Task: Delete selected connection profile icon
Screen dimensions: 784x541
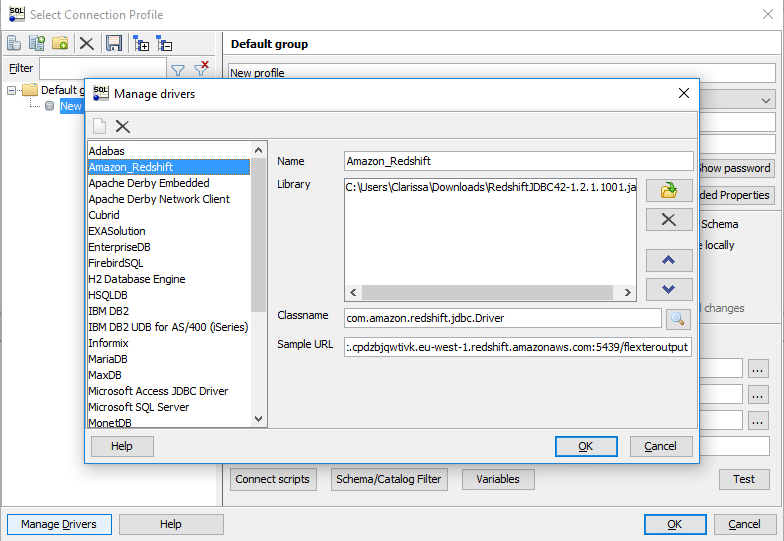Action: [86, 44]
